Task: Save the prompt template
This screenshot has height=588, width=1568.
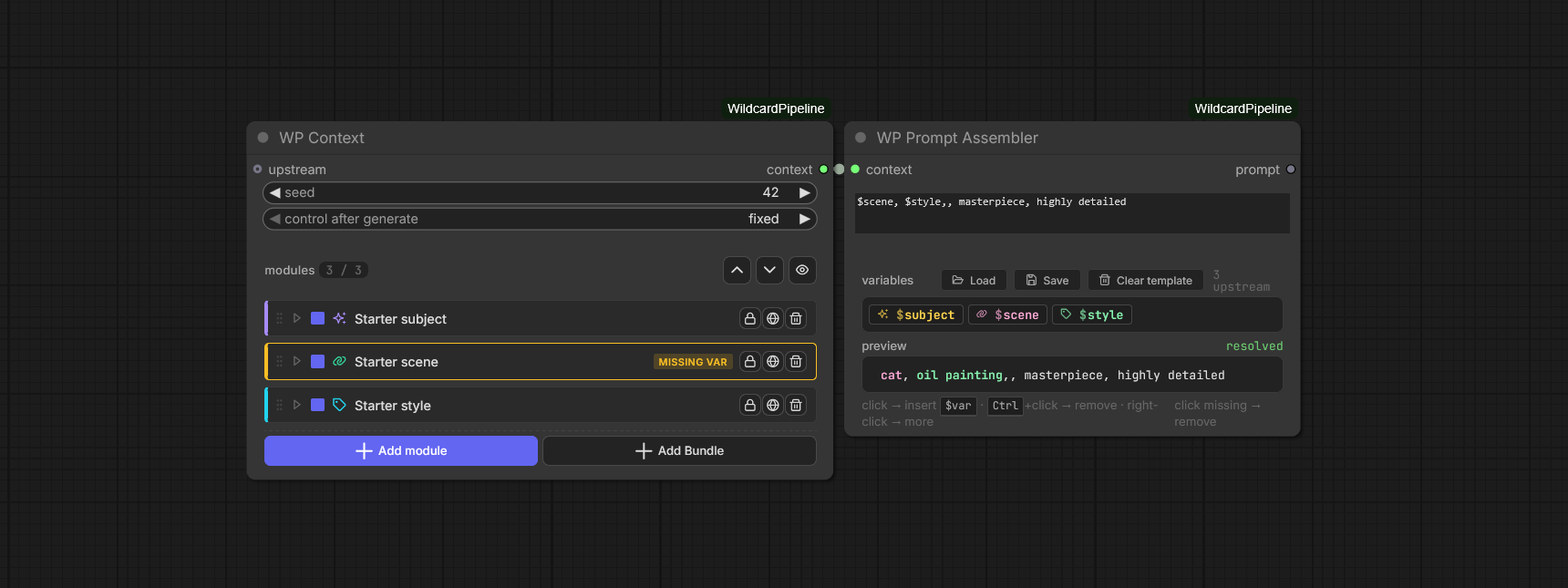Action: coord(1047,280)
